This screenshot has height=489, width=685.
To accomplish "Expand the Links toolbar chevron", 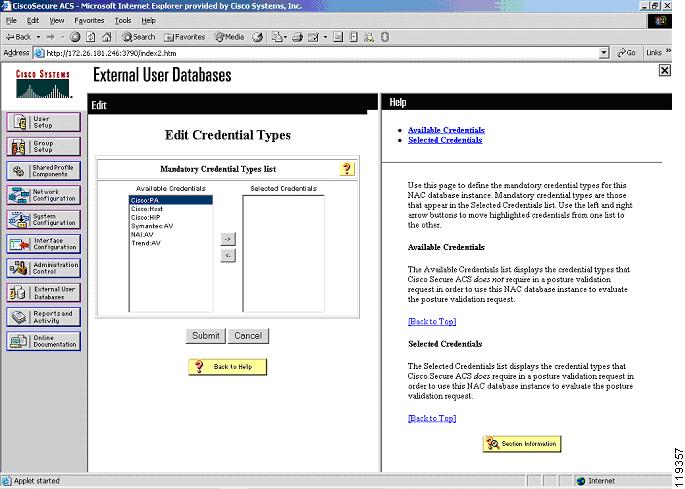I will [668, 52].
